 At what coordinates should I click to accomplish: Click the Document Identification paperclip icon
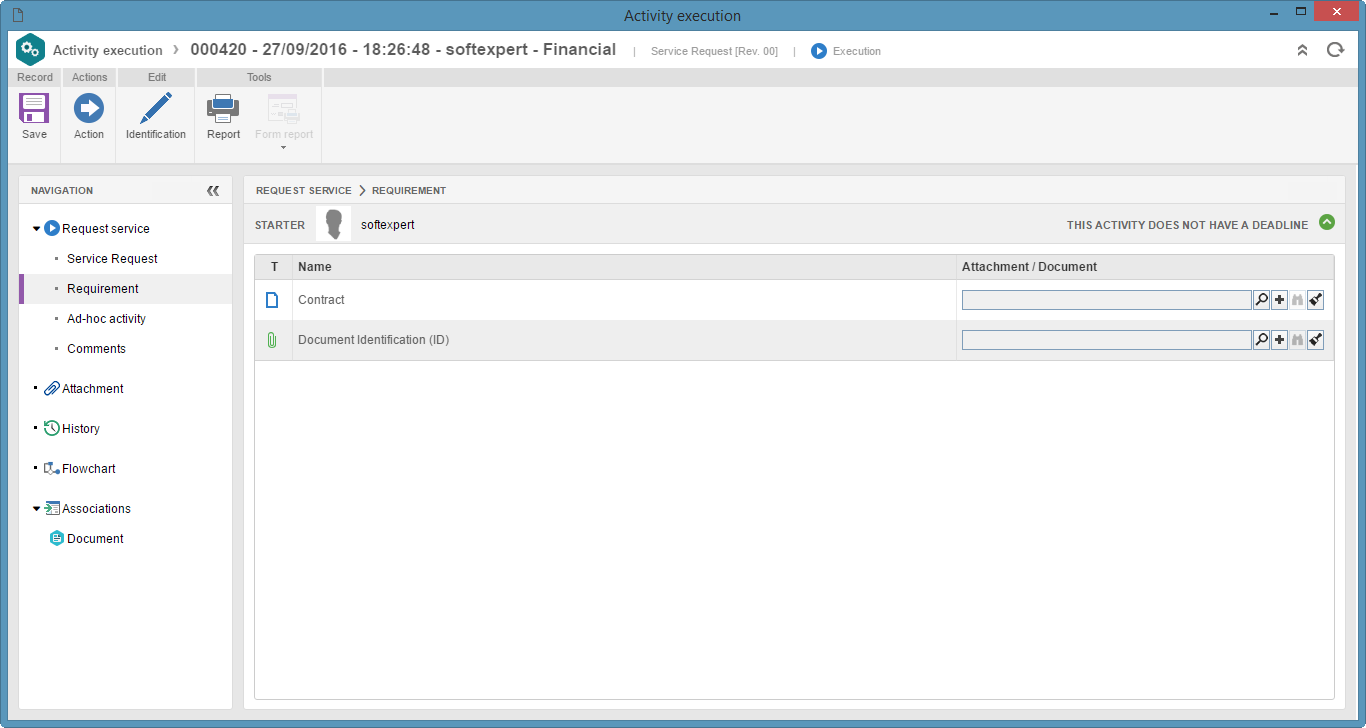[272, 340]
